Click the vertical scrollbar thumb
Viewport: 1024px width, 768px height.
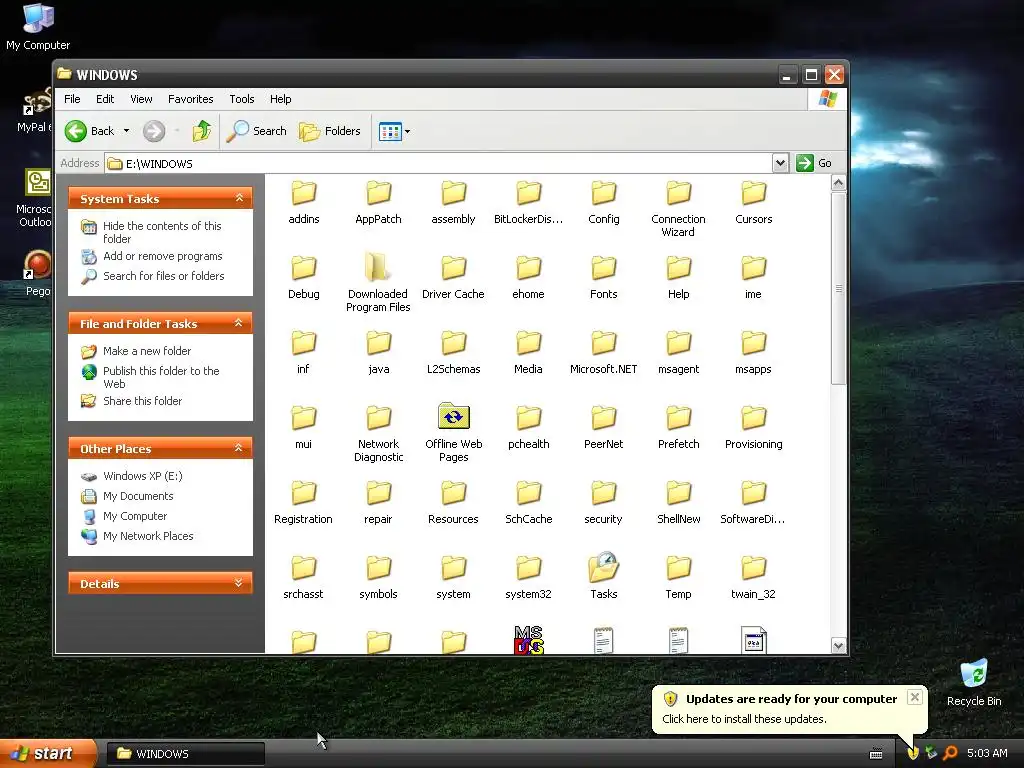pos(839,288)
